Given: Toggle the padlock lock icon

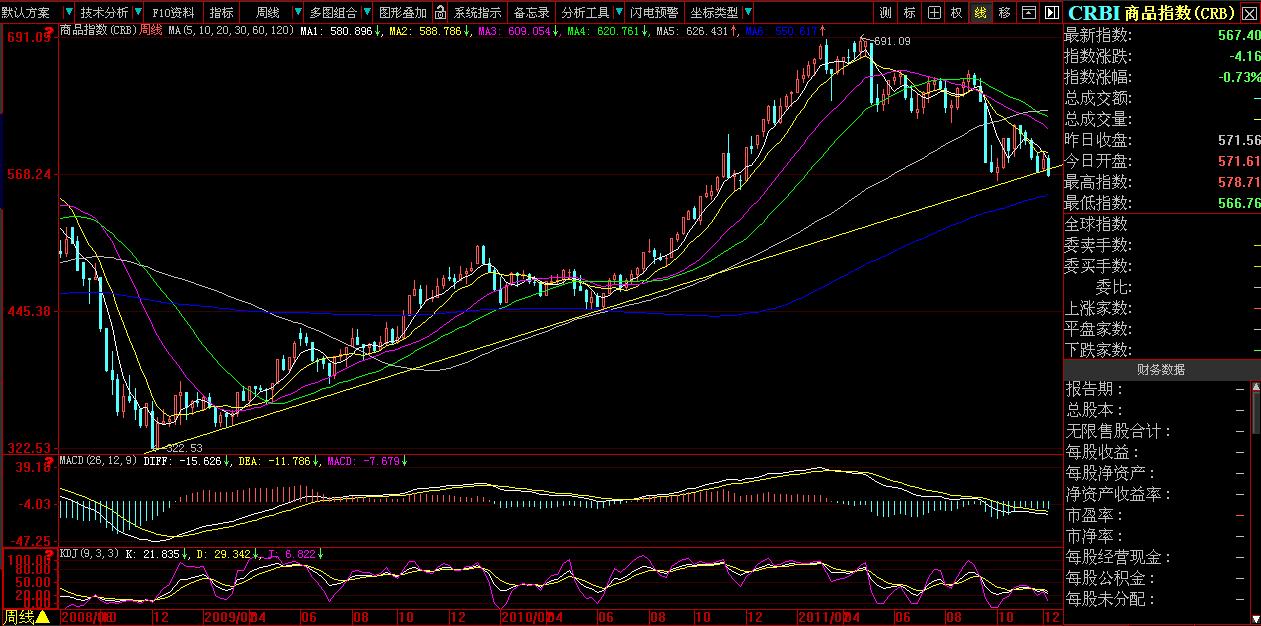Looking at the screenshot, I should coord(440,13).
